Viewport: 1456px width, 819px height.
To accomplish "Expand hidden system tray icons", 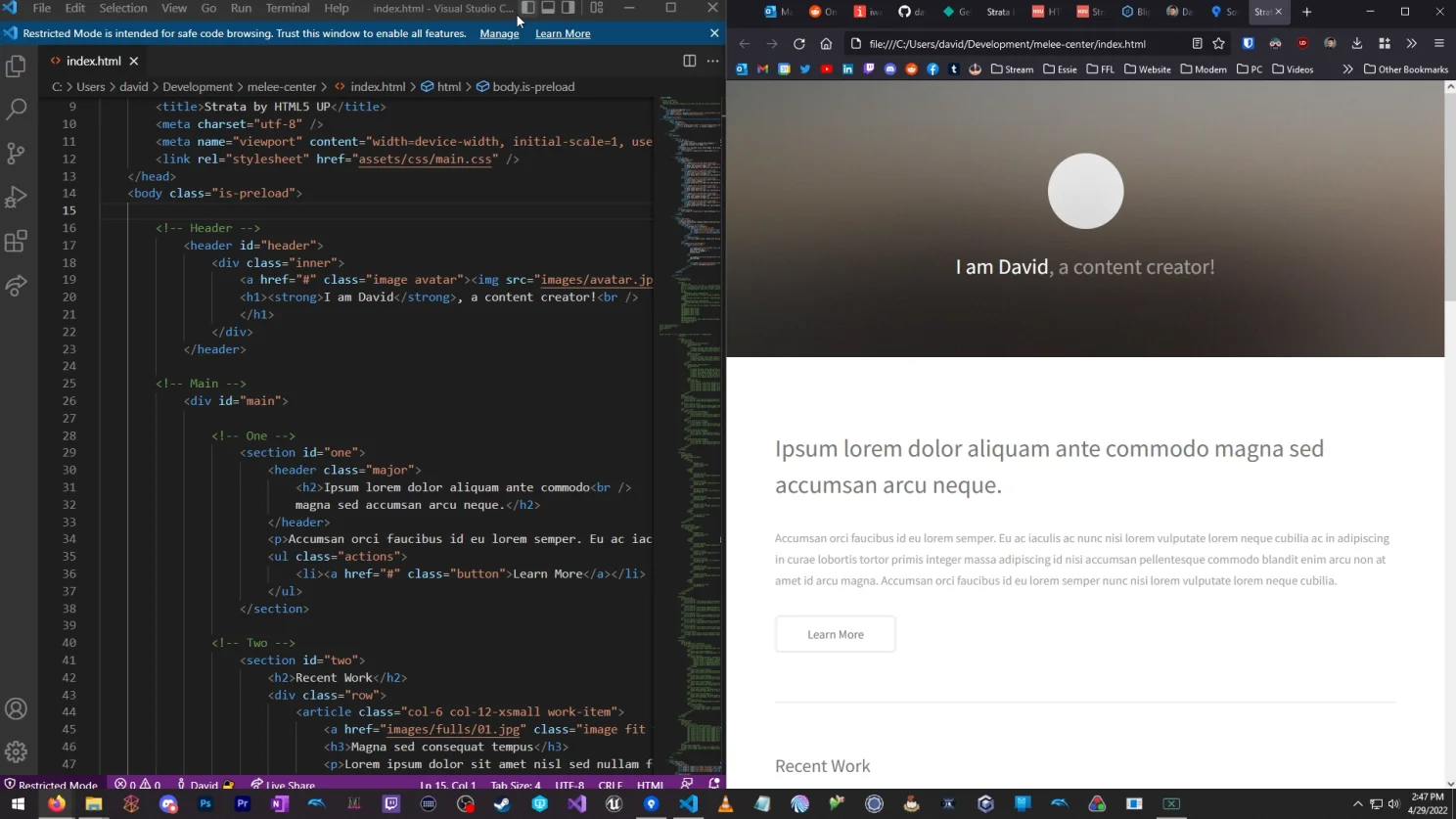I will click(1357, 803).
